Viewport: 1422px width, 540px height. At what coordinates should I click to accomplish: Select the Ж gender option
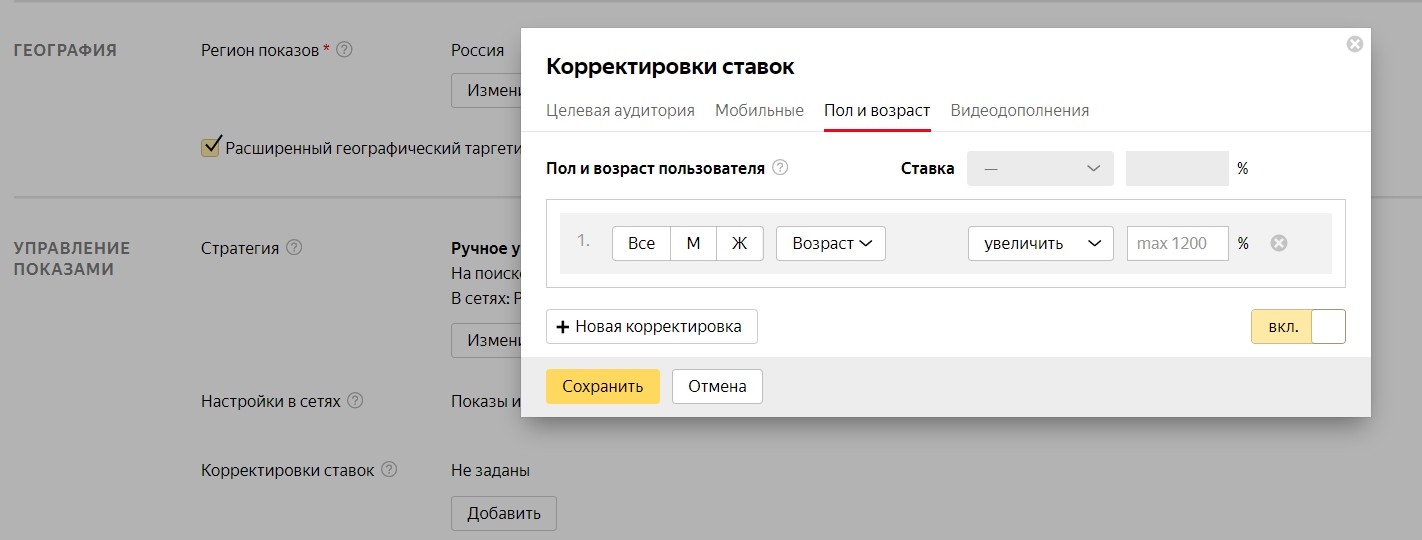pyautogui.click(x=739, y=243)
